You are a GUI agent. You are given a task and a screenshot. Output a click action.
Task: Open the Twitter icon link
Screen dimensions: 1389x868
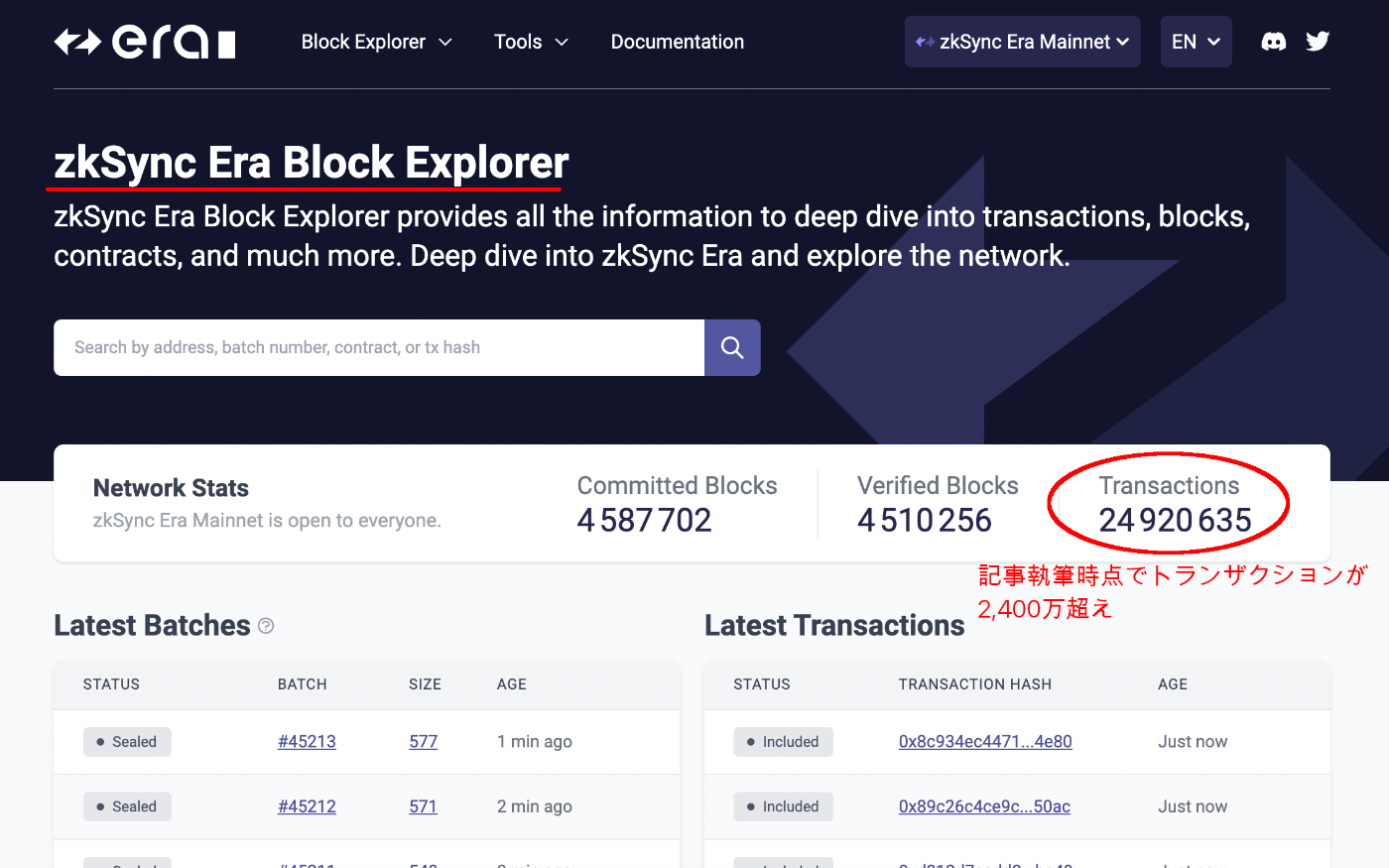tap(1318, 42)
